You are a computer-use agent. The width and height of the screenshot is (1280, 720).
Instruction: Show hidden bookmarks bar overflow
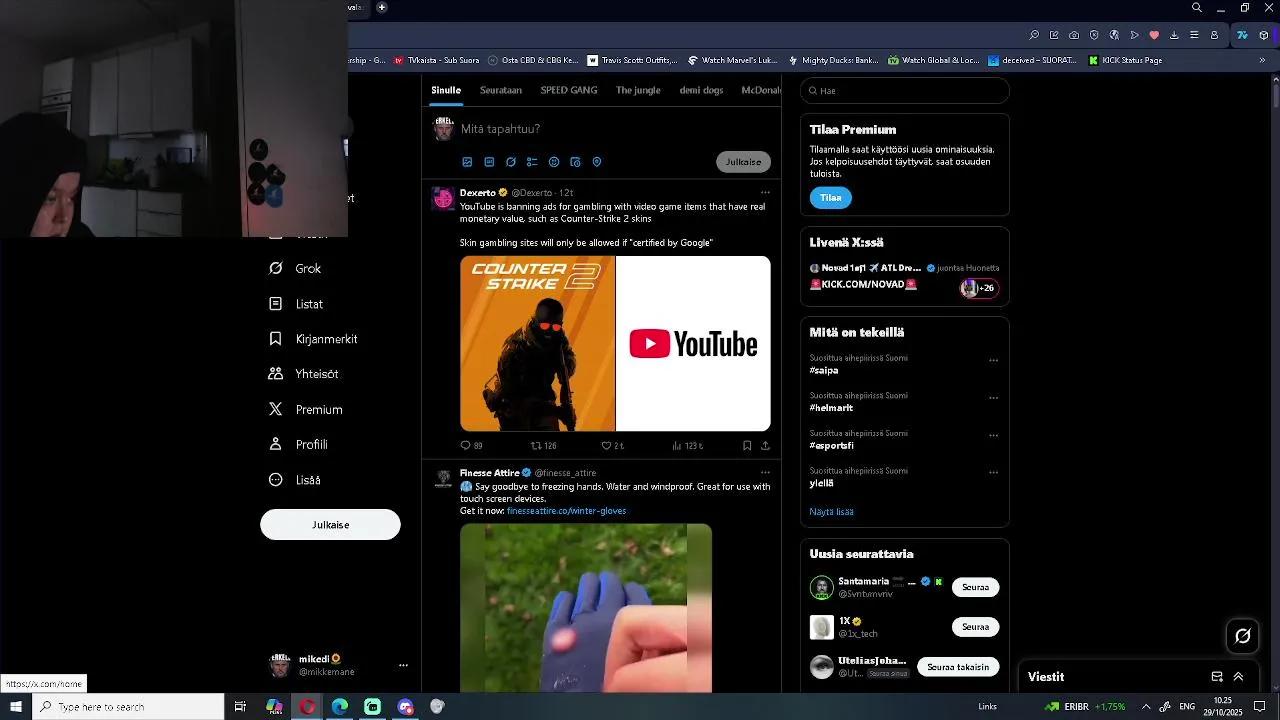coord(1262,60)
